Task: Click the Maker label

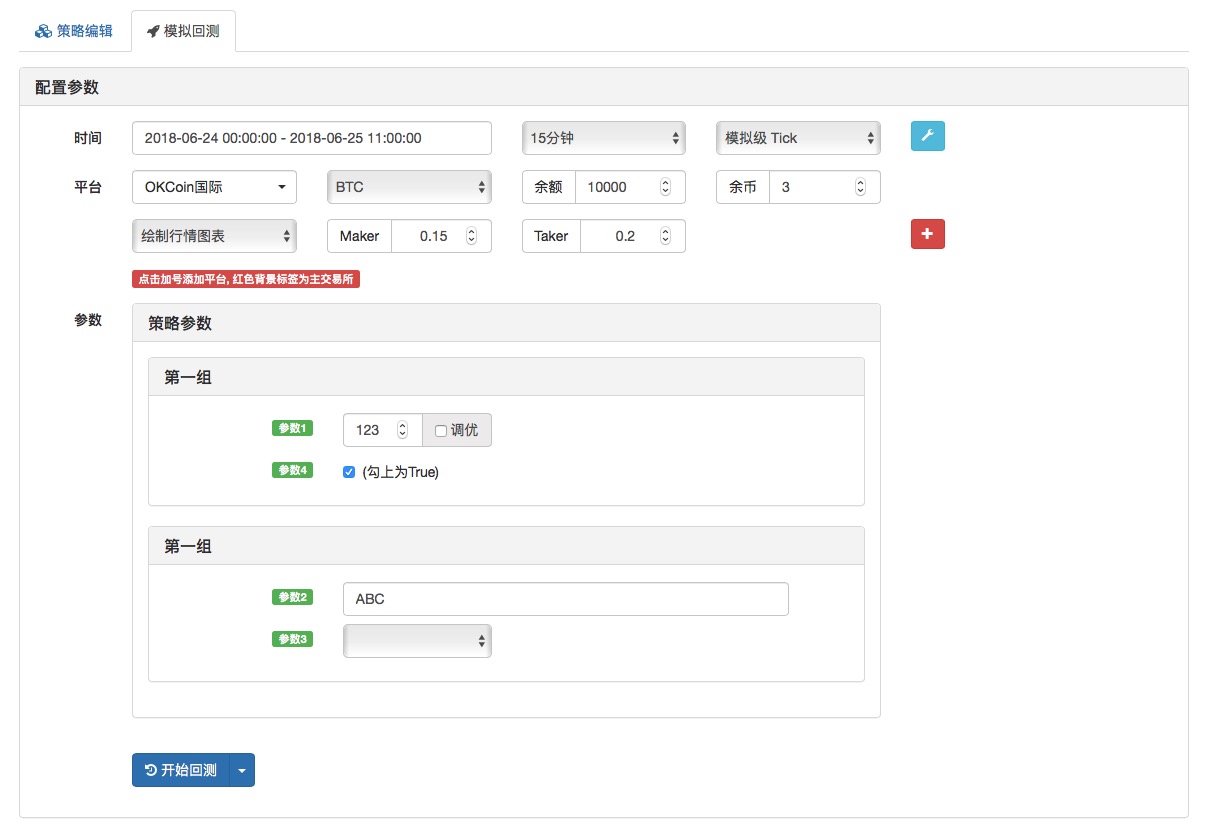Action: point(360,236)
